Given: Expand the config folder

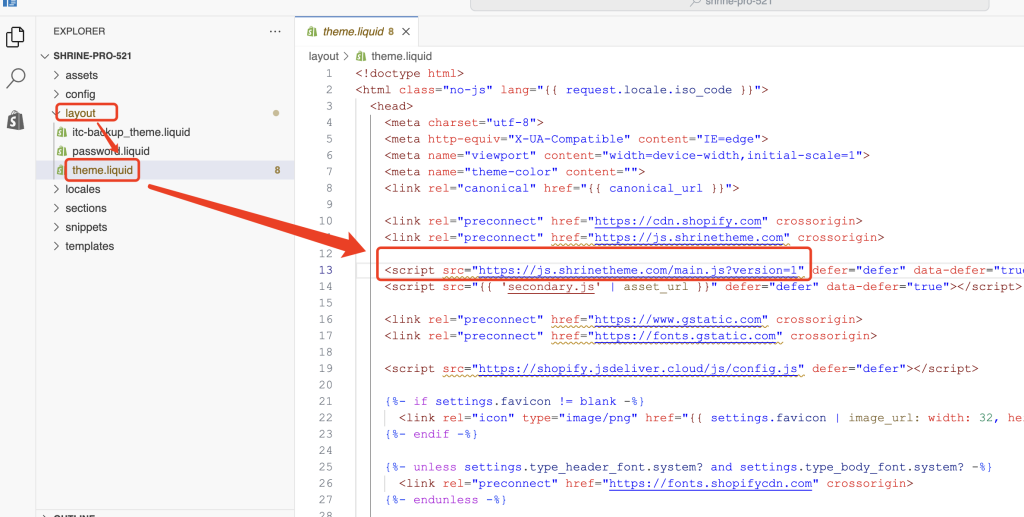Looking at the screenshot, I should point(80,94).
